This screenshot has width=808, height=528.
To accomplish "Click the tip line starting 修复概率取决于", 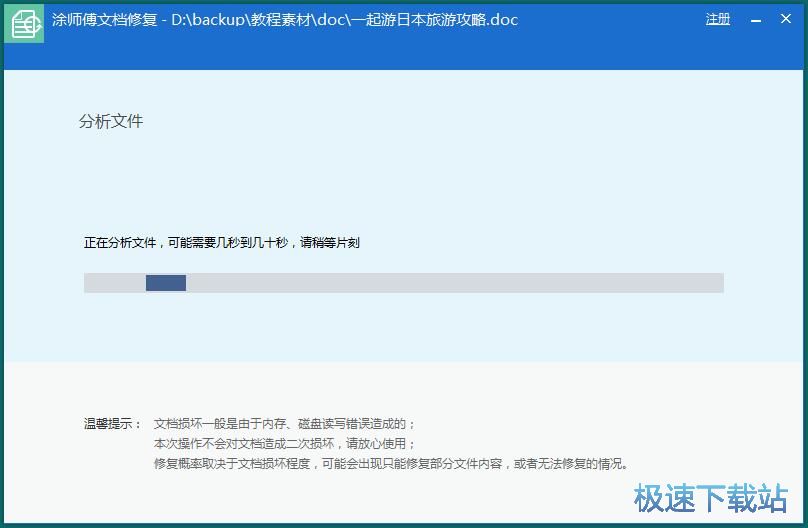I will 392,464.
